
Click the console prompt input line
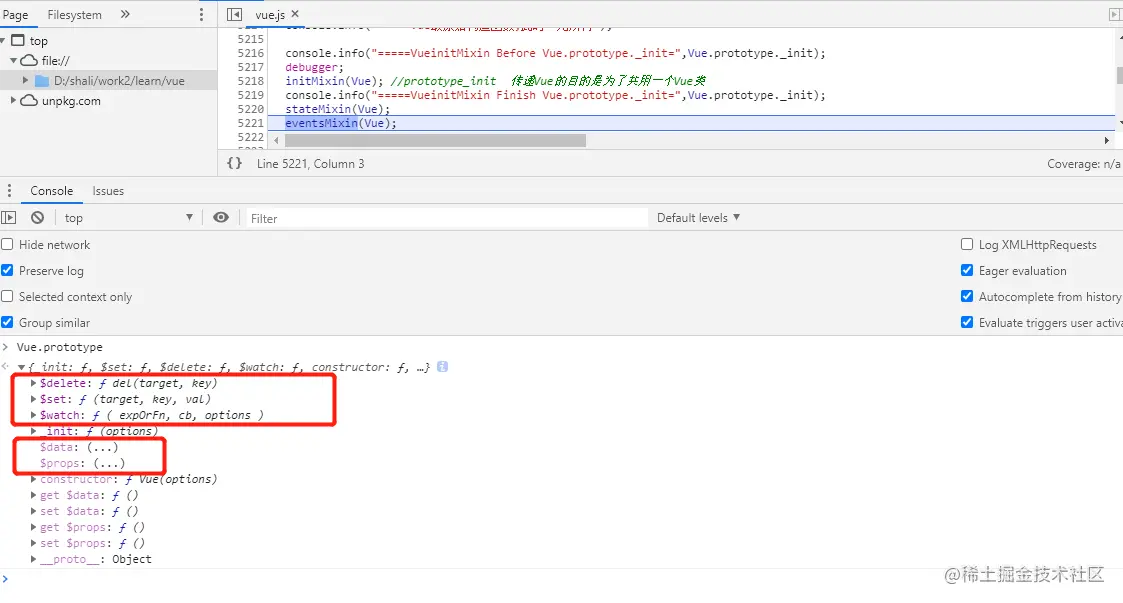point(562,579)
